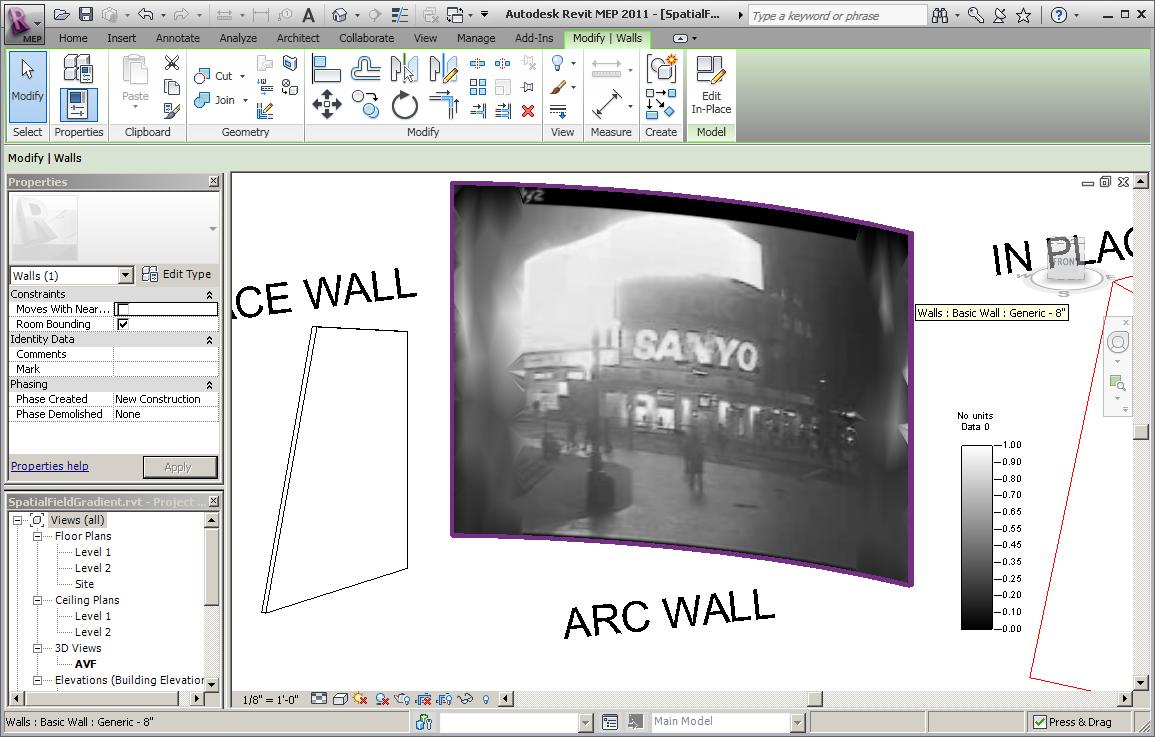Select the Rotate tool

point(405,103)
